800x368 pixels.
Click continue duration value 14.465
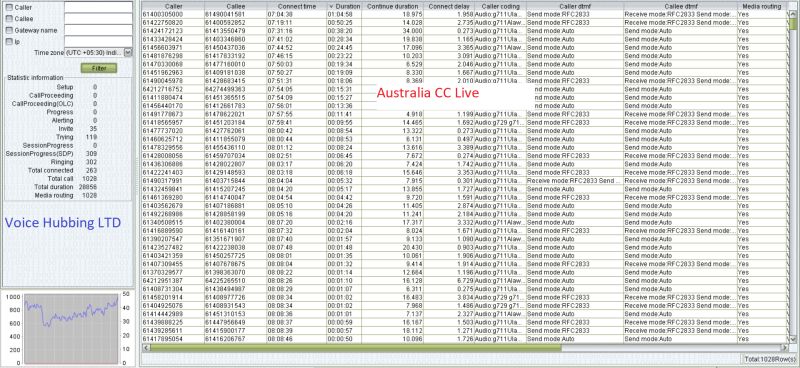coord(393,122)
